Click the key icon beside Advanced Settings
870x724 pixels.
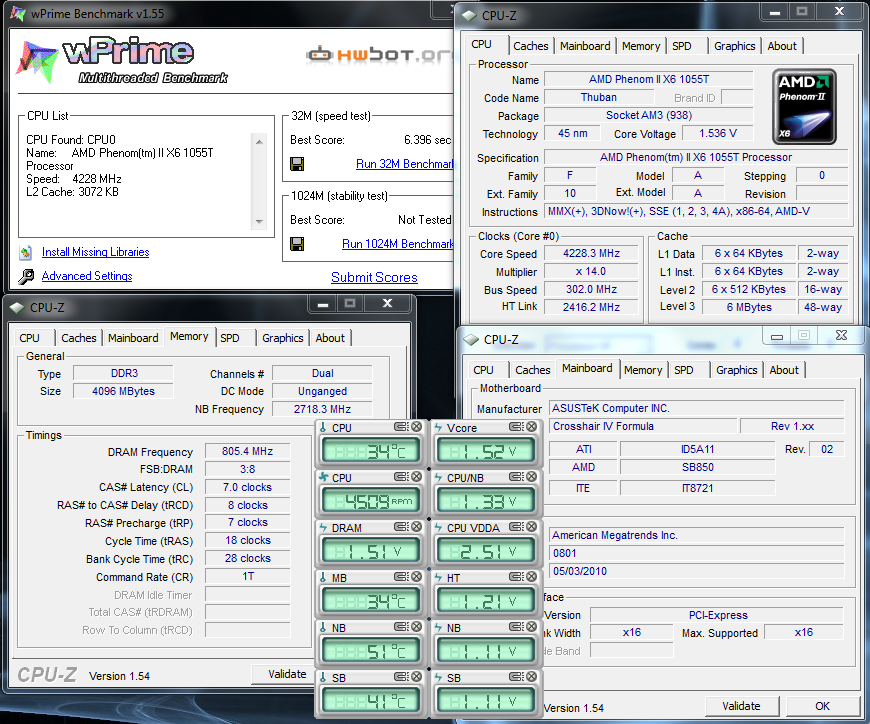coord(26,277)
